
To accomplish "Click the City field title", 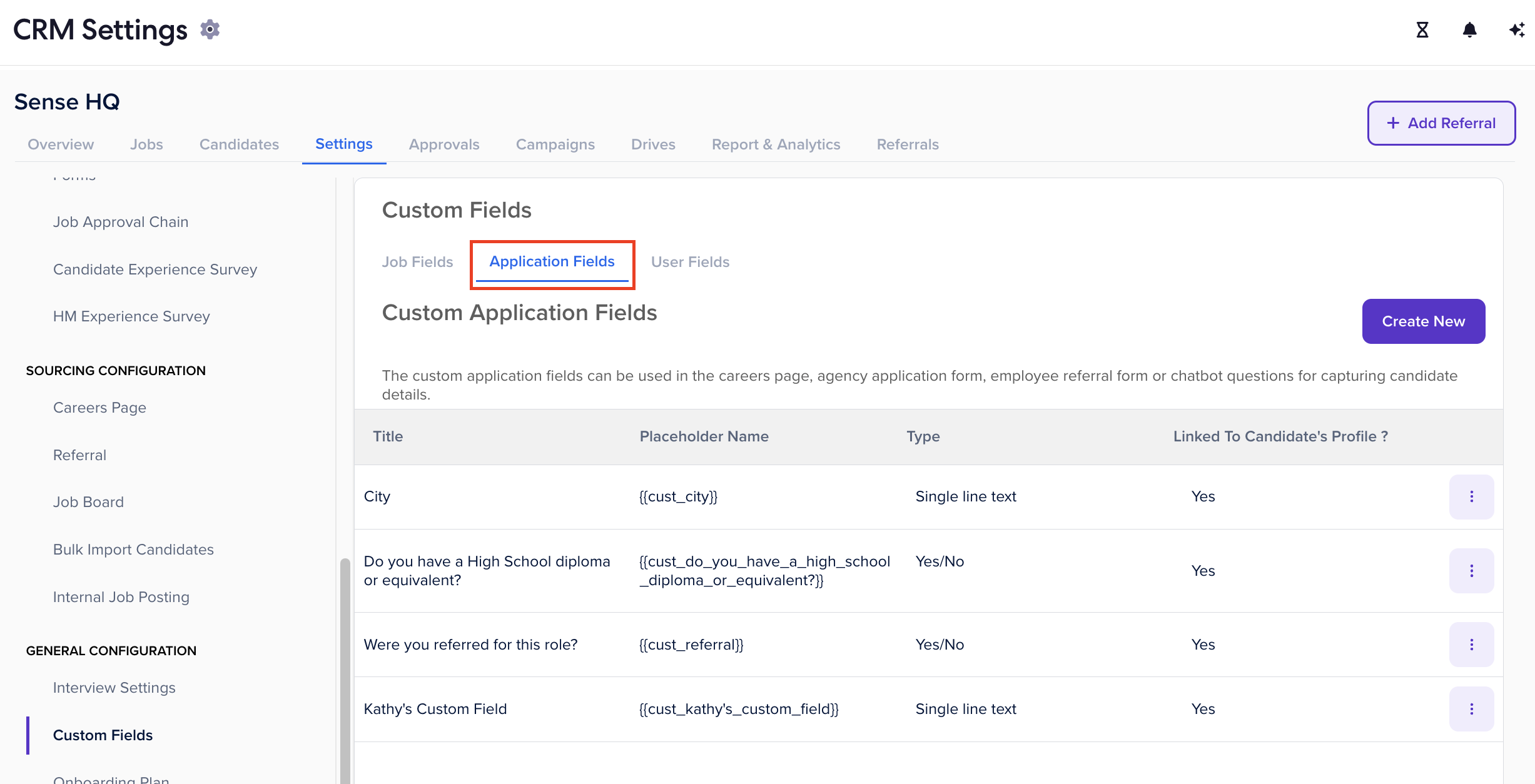I will tap(377, 496).
